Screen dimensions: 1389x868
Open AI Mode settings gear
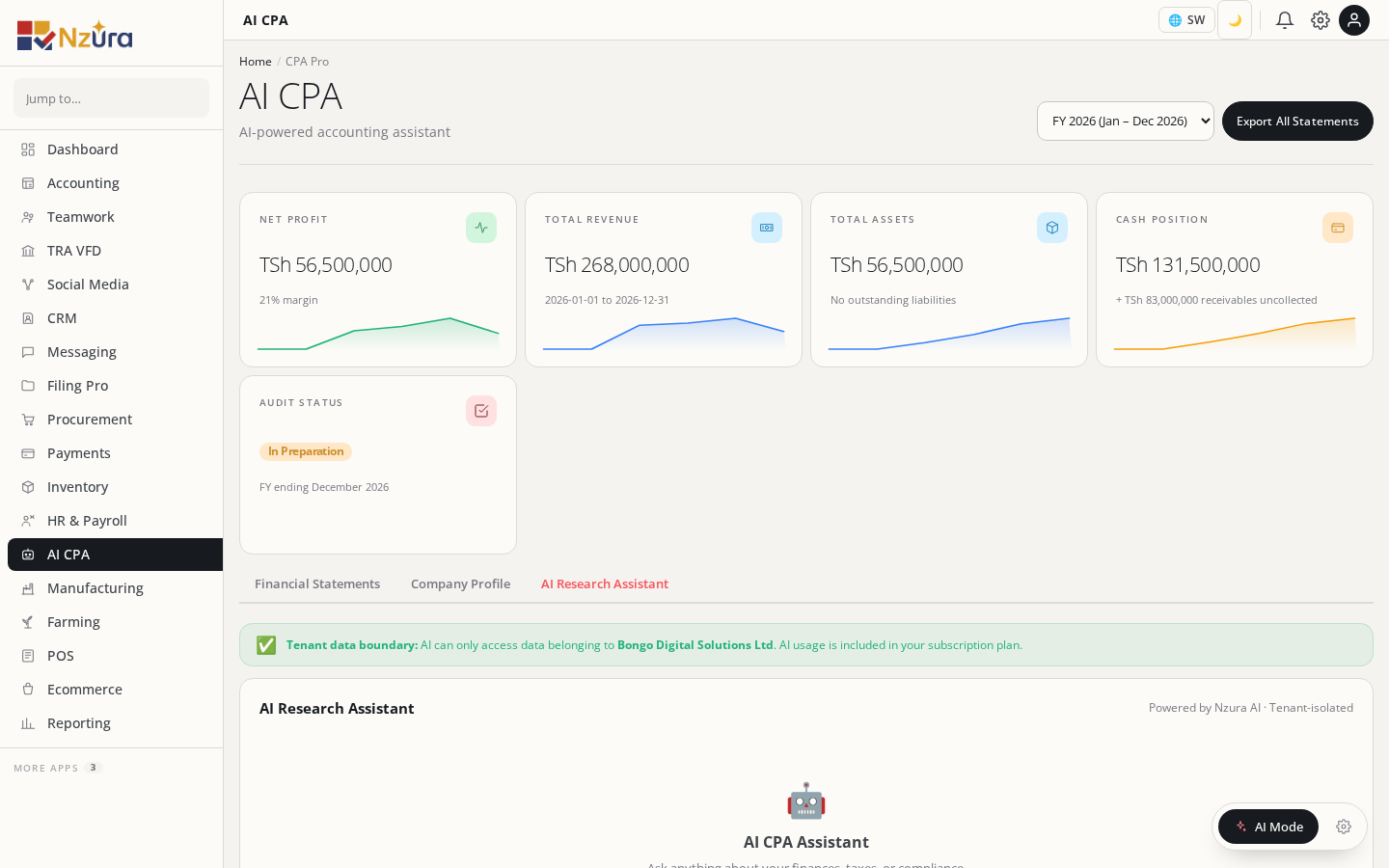pos(1344,827)
